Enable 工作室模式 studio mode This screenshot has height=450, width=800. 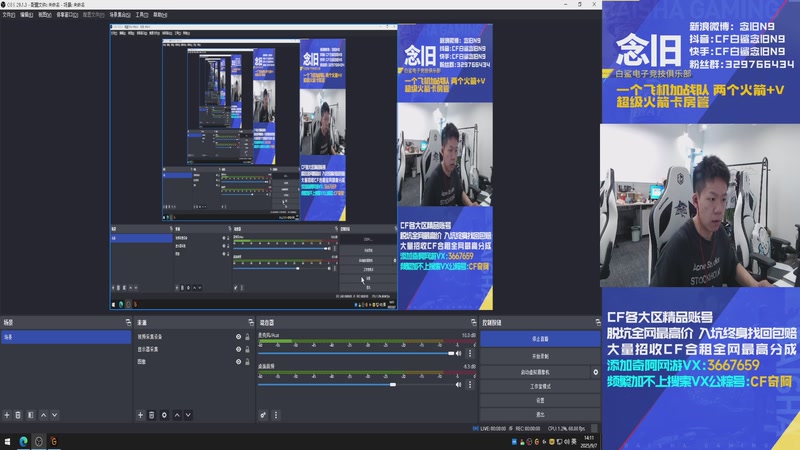coord(540,387)
